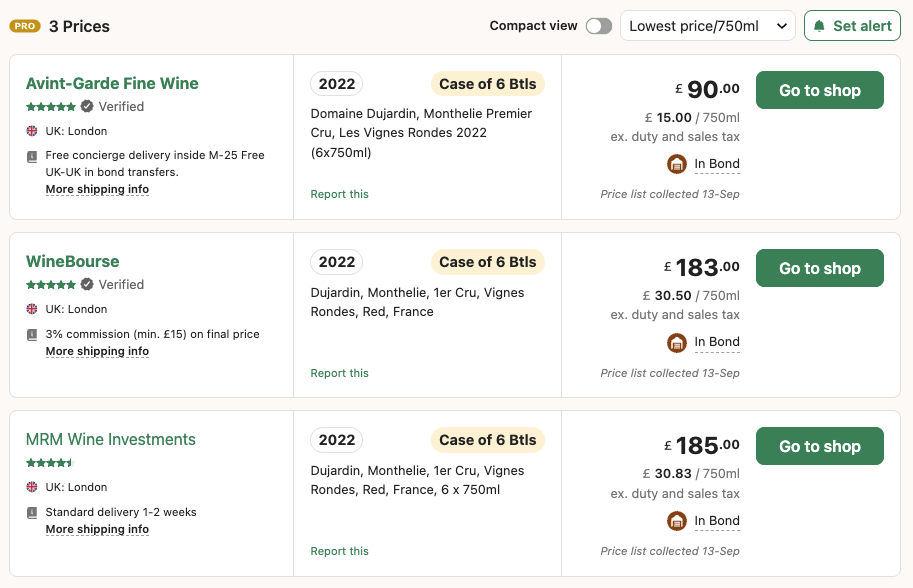Expand More shipping info for WineBourse
The image size is (913, 588).
tap(97, 351)
